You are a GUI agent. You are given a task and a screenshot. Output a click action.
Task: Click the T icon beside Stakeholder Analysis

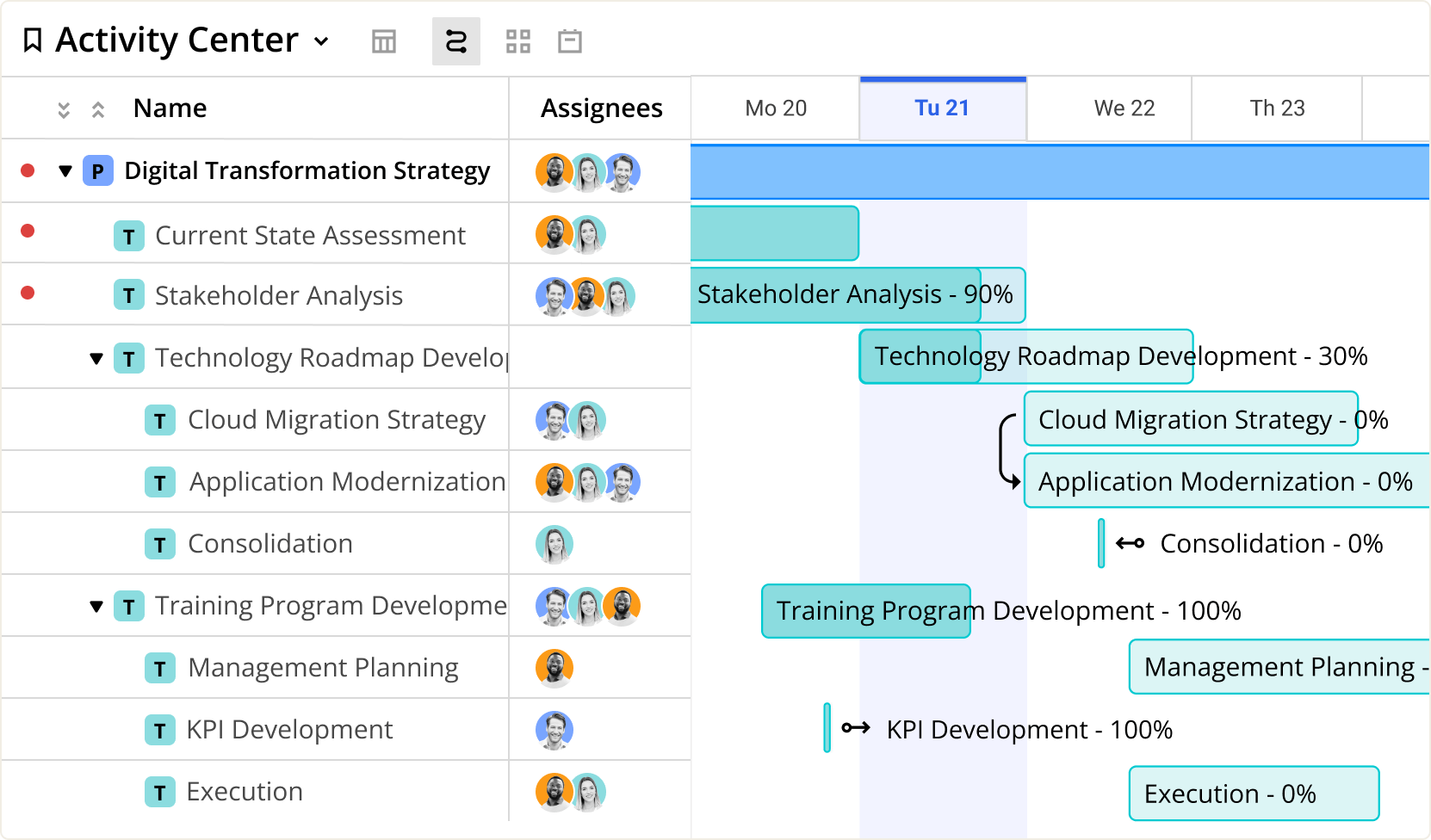click(x=129, y=295)
